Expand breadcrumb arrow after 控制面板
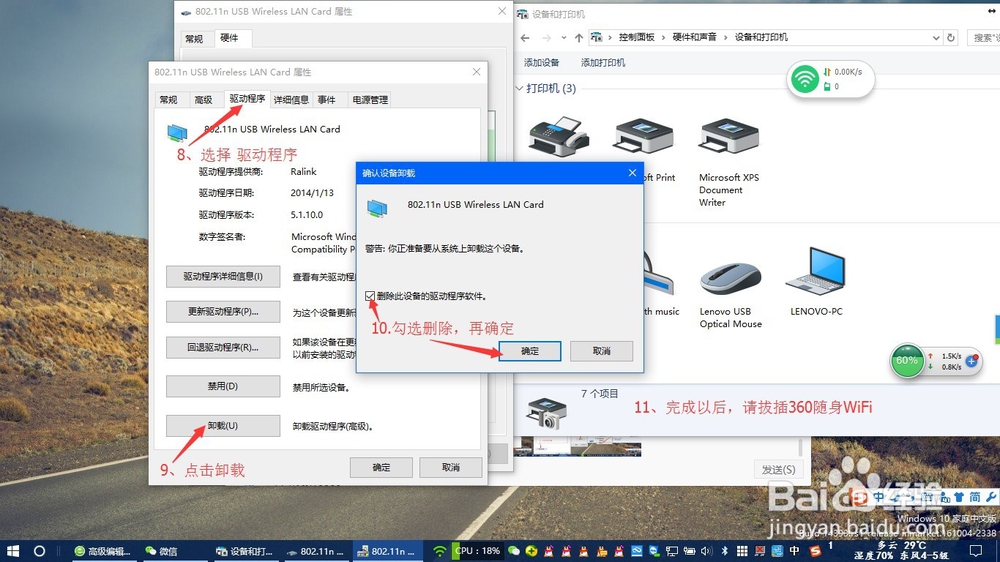The width and height of the screenshot is (1000, 562). pyautogui.click(x=663, y=38)
